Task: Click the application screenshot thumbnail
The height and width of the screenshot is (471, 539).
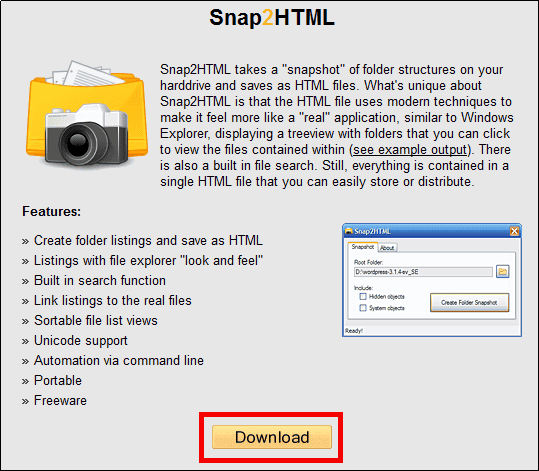Action: [x=432, y=280]
